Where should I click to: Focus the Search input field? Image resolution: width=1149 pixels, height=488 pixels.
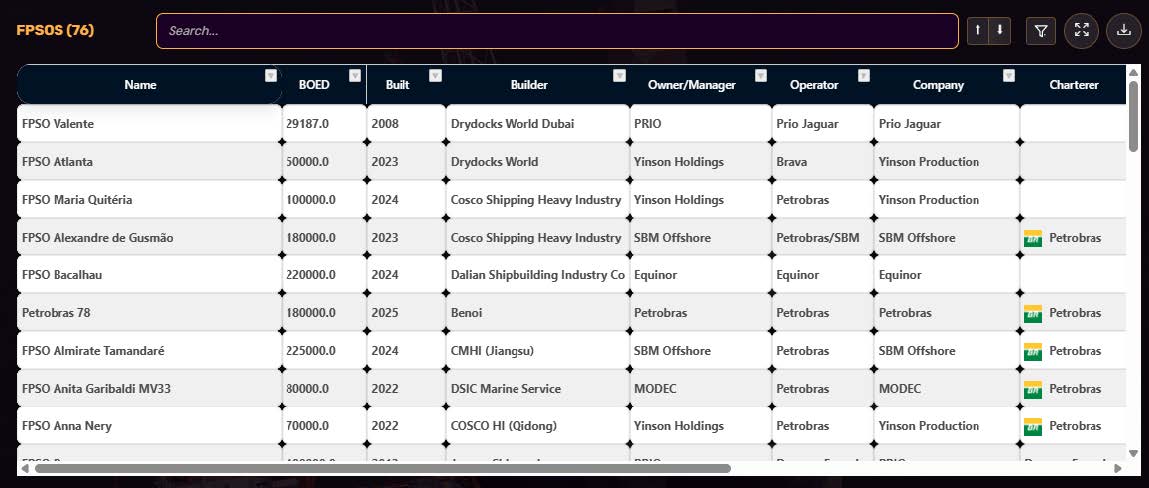point(557,31)
